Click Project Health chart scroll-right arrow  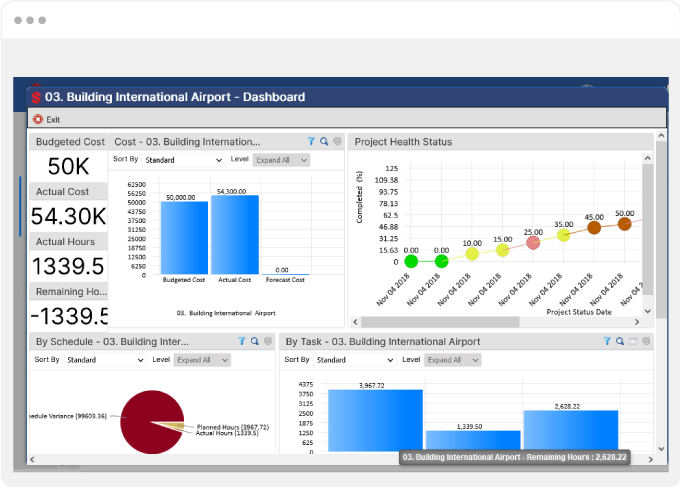[637, 322]
